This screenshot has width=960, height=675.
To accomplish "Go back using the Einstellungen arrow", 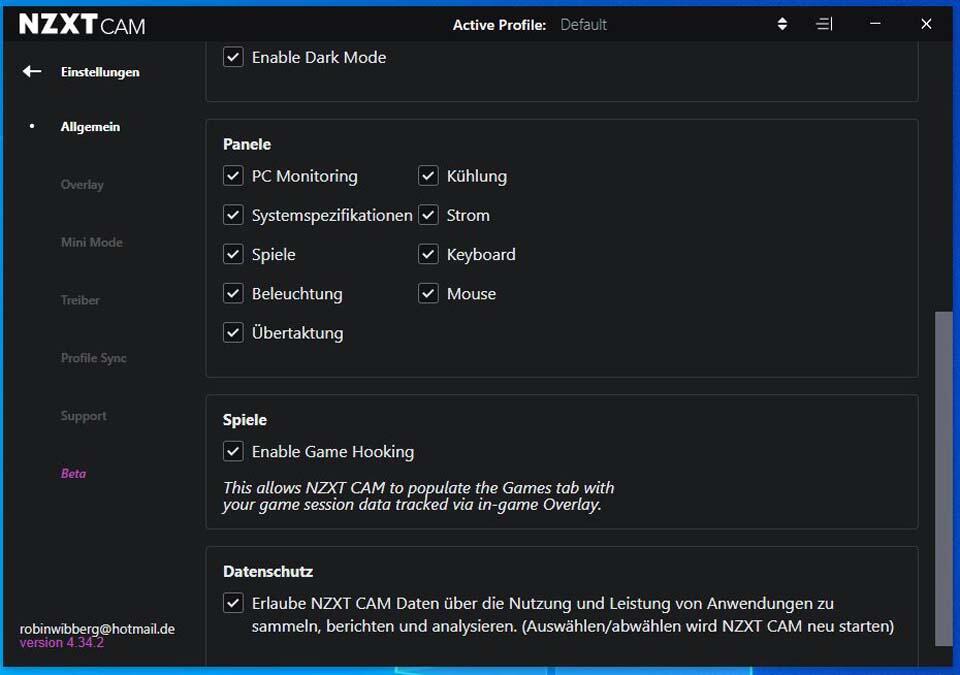I will point(32,72).
